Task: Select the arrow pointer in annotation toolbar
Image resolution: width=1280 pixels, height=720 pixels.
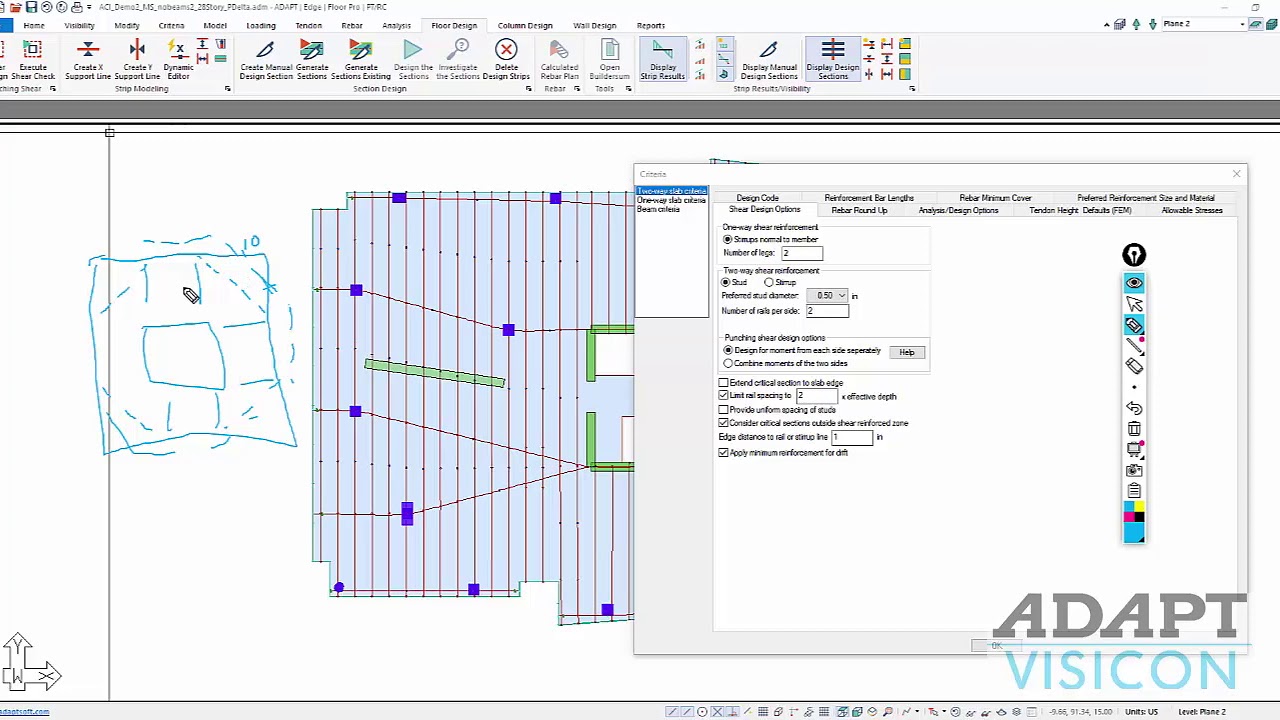Action: (x=1134, y=304)
